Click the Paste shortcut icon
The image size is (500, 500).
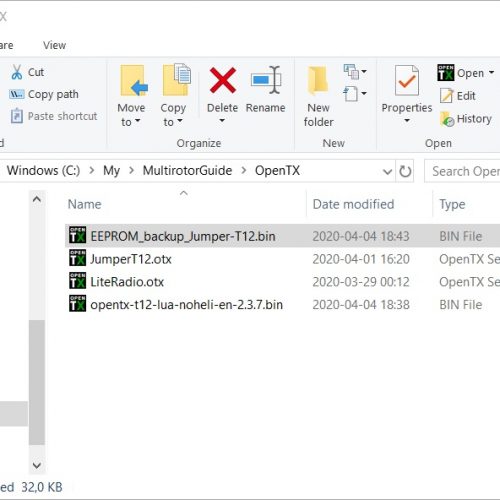tap(17, 116)
